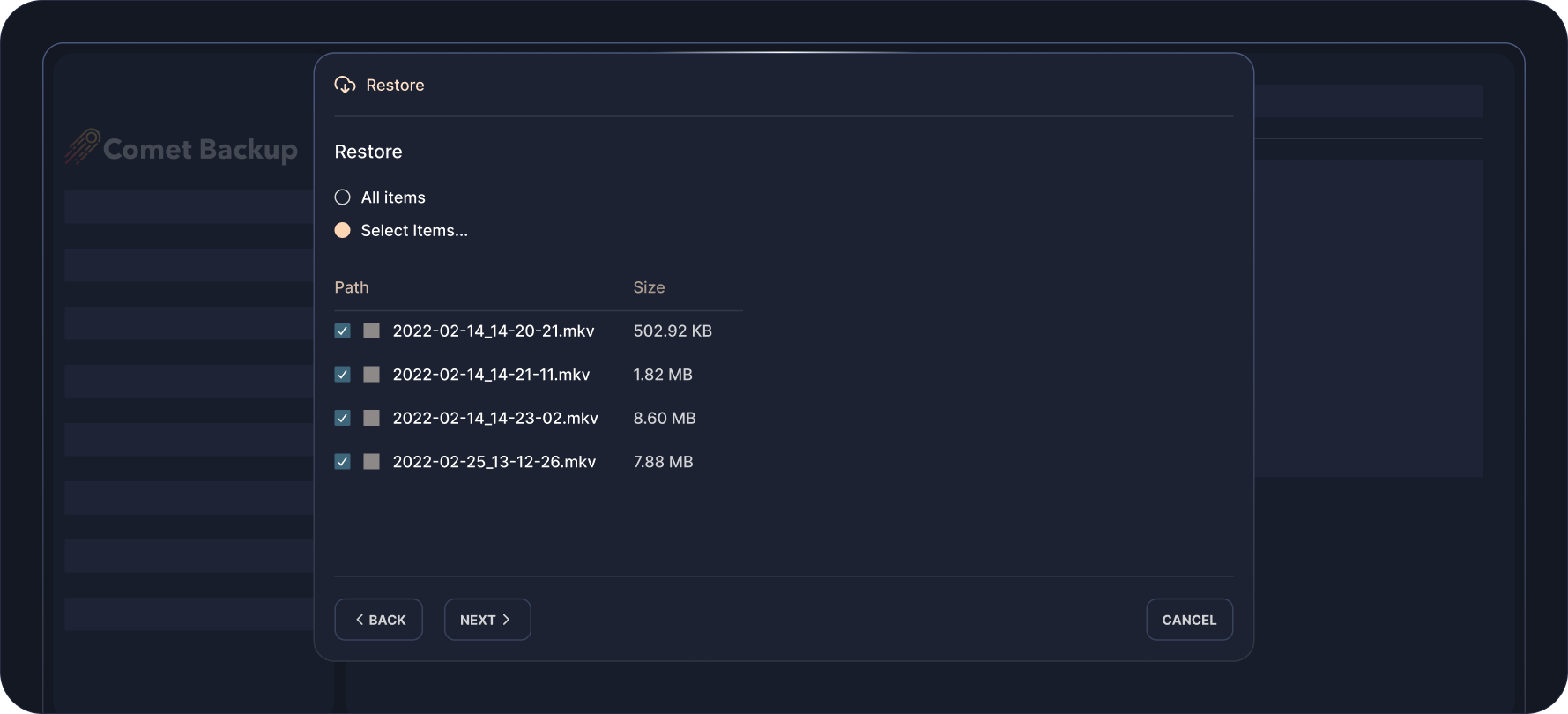This screenshot has width=1568, height=714.
Task: Click file icon beside 2022-02-14_14-21-11.mkv
Action: (372, 375)
